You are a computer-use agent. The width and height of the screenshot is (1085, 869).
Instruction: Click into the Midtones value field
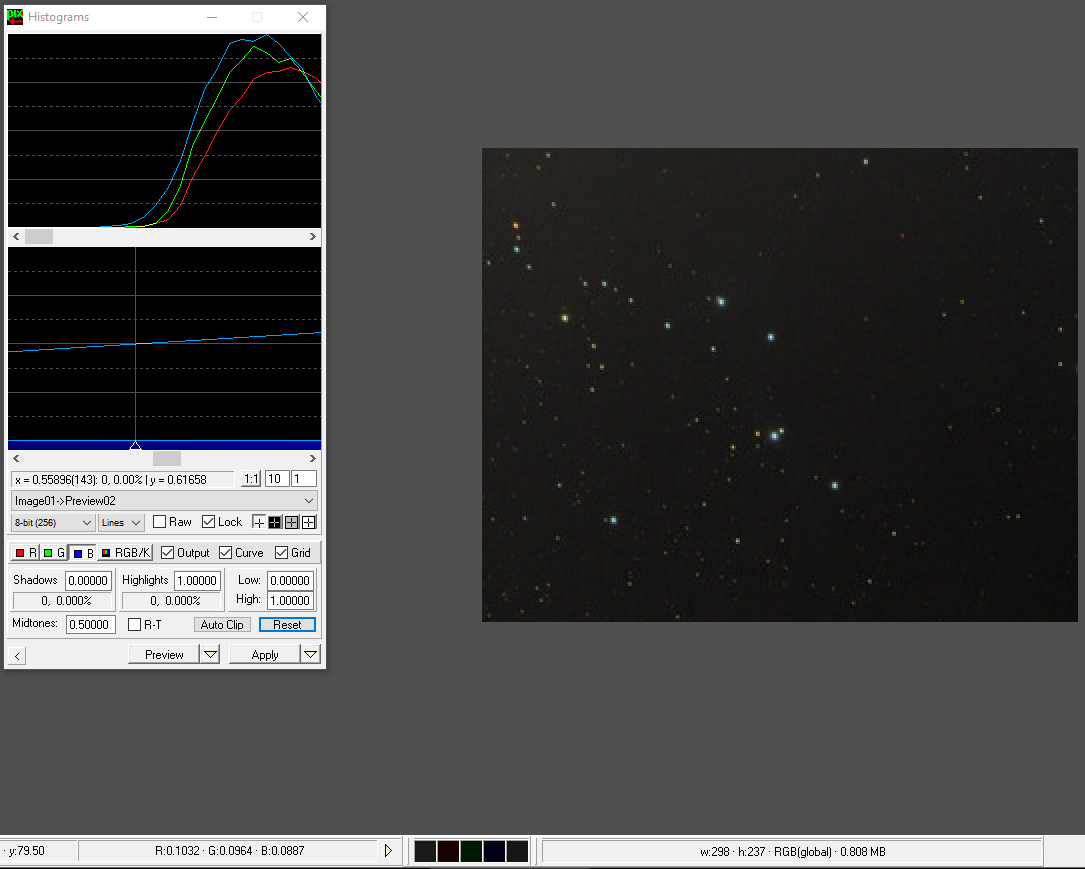[90, 625]
